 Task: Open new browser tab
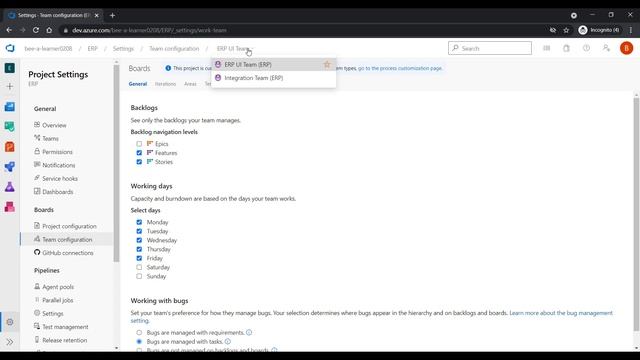pos(112,16)
